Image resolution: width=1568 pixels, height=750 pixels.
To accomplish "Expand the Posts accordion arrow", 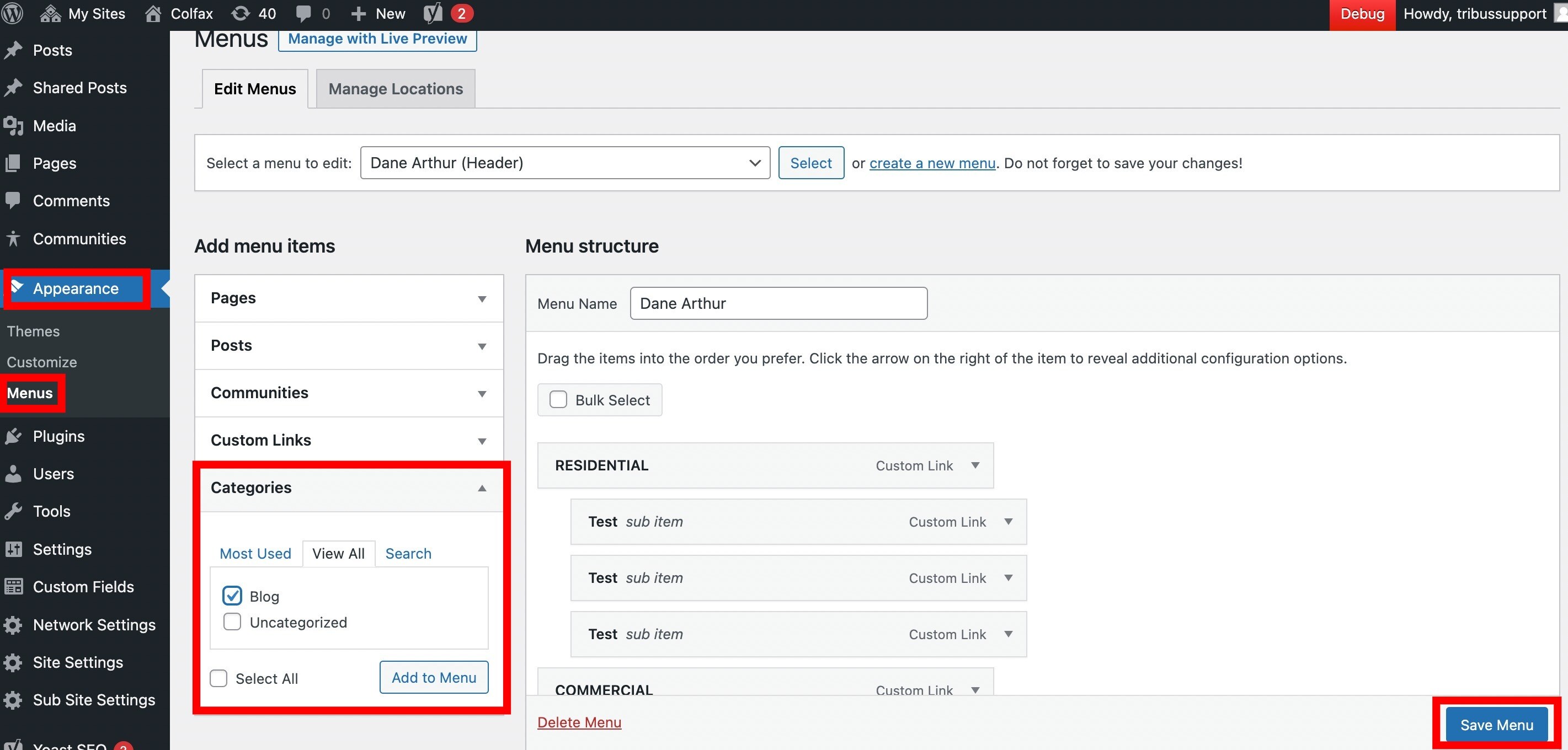I will pyautogui.click(x=482, y=346).
